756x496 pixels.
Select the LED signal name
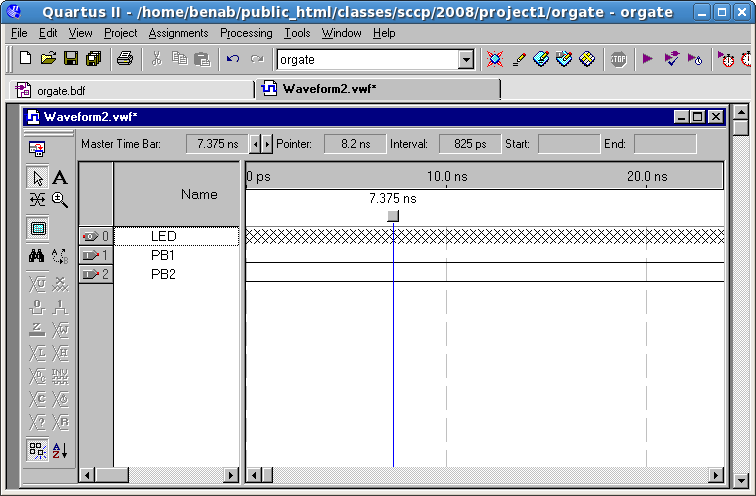point(162,236)
